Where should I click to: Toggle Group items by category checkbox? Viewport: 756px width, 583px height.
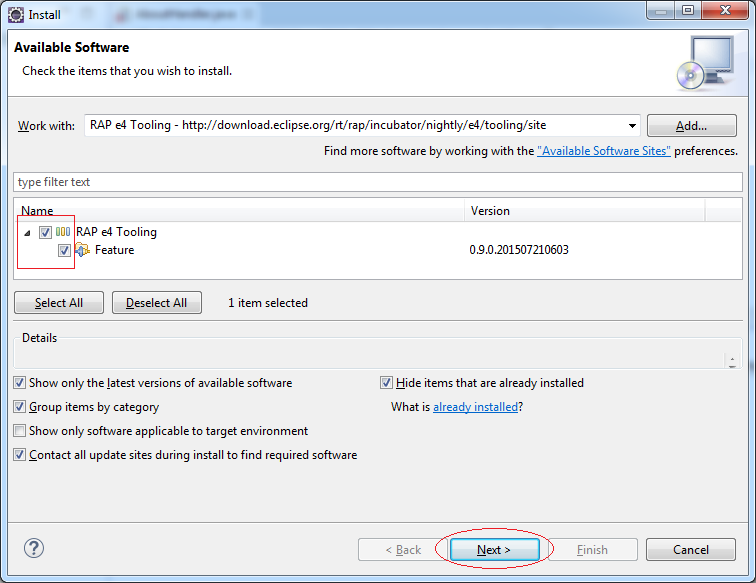tap(19, 407)
